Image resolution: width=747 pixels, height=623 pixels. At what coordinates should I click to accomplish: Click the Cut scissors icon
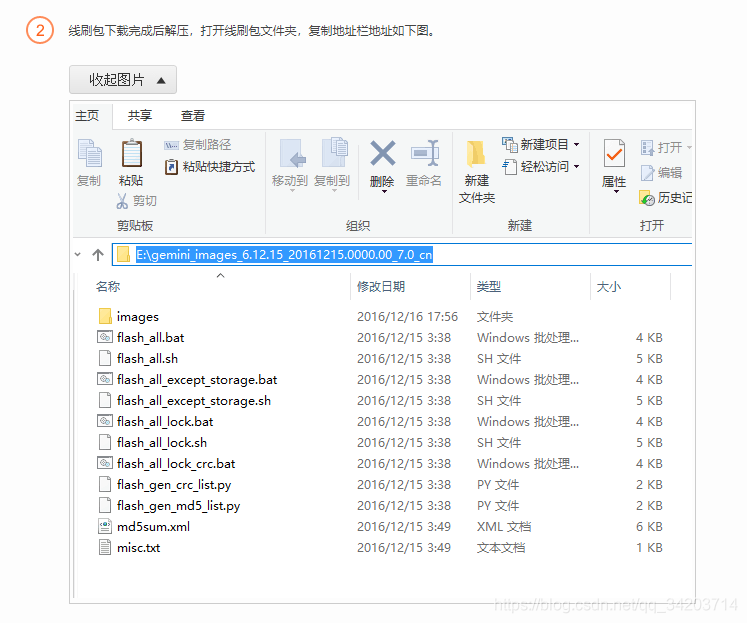[x=122, y=201]
